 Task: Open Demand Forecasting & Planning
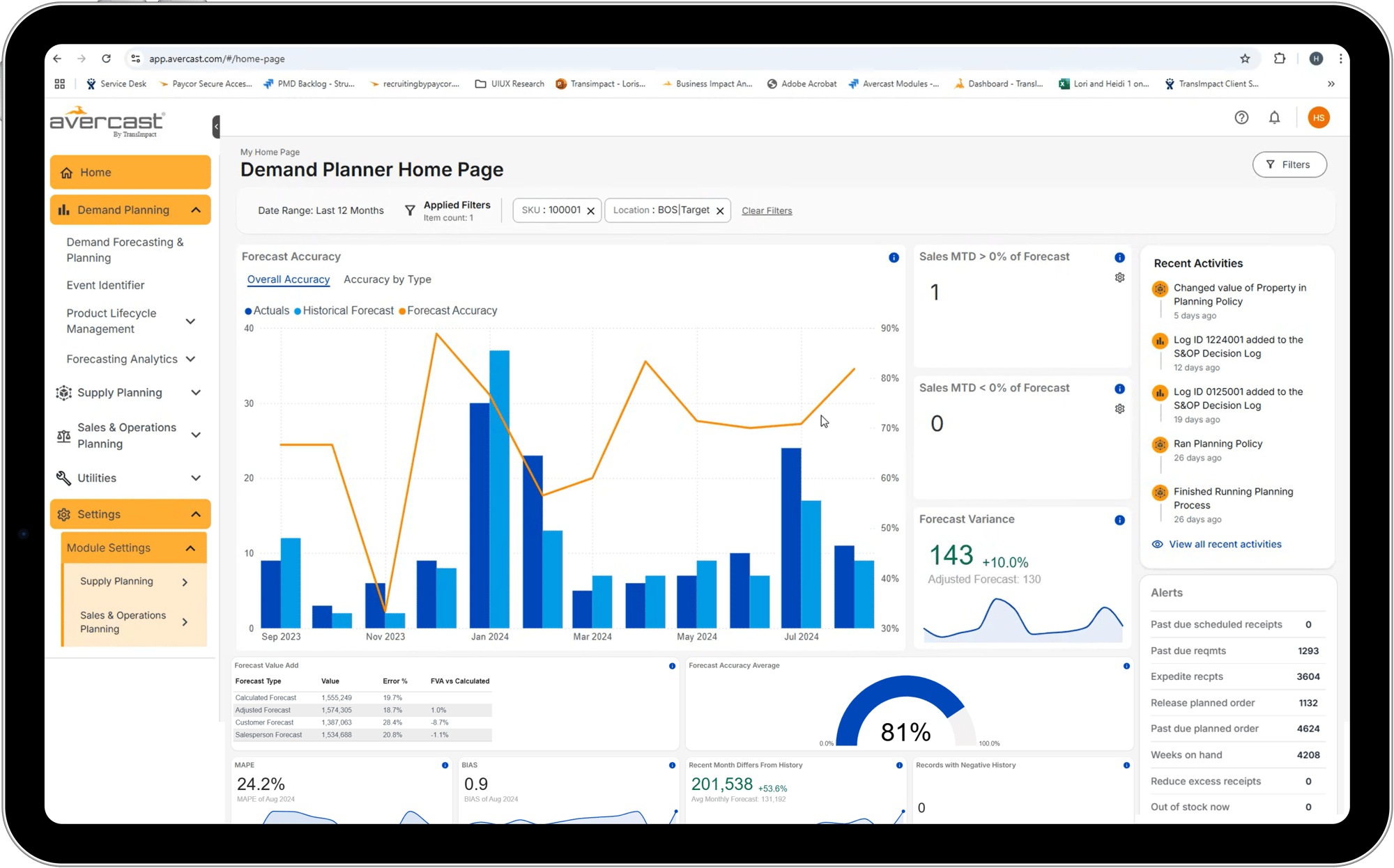125,249
